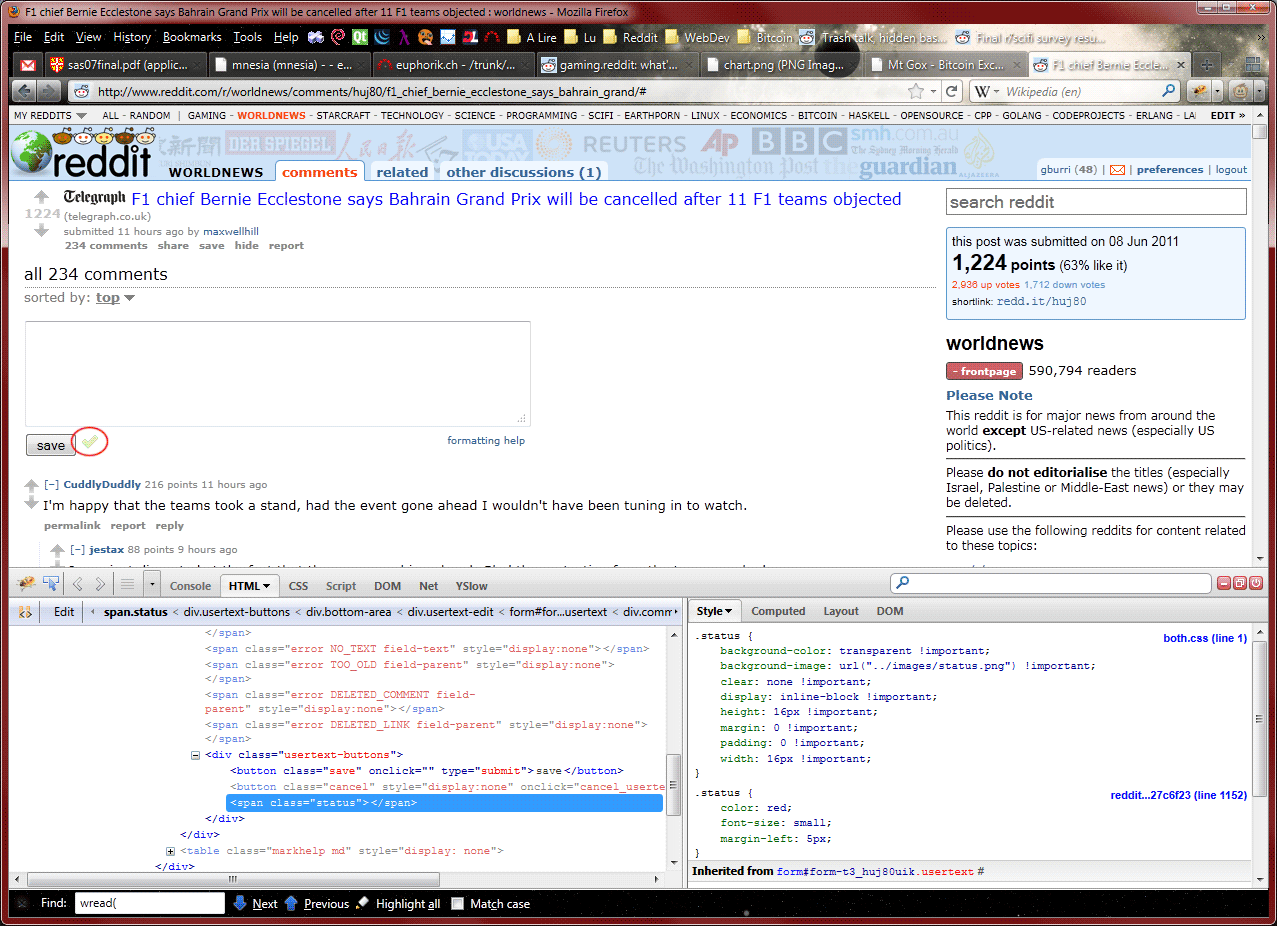The image size is (1277, 926).
Task: Click the search reddit field
Action: point(1096,202)
